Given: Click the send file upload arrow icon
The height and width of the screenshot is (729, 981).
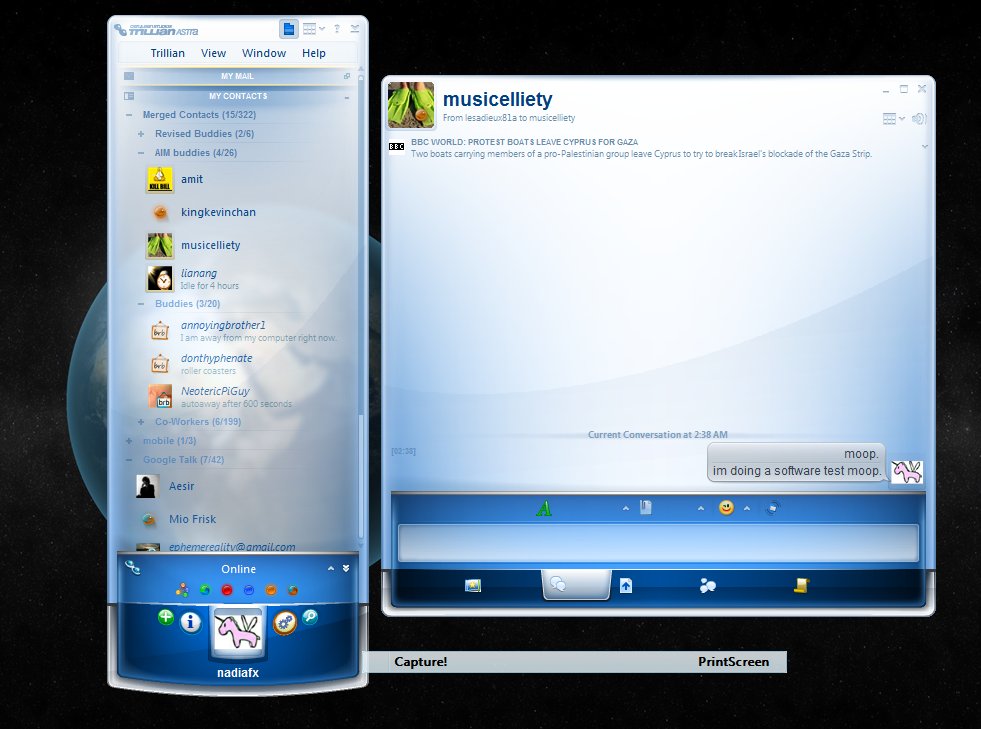Looking at the screenshot, I should pos(625,586).
